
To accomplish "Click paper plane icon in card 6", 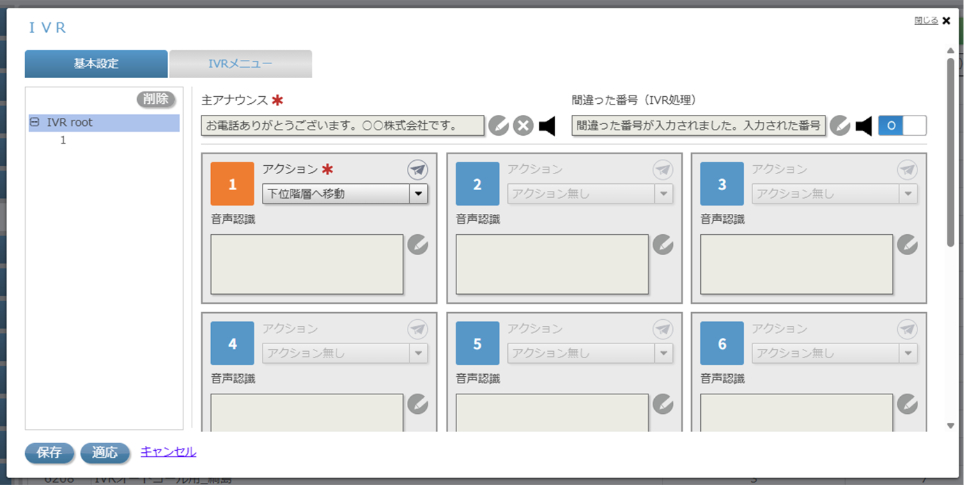I will pos(907,329).
